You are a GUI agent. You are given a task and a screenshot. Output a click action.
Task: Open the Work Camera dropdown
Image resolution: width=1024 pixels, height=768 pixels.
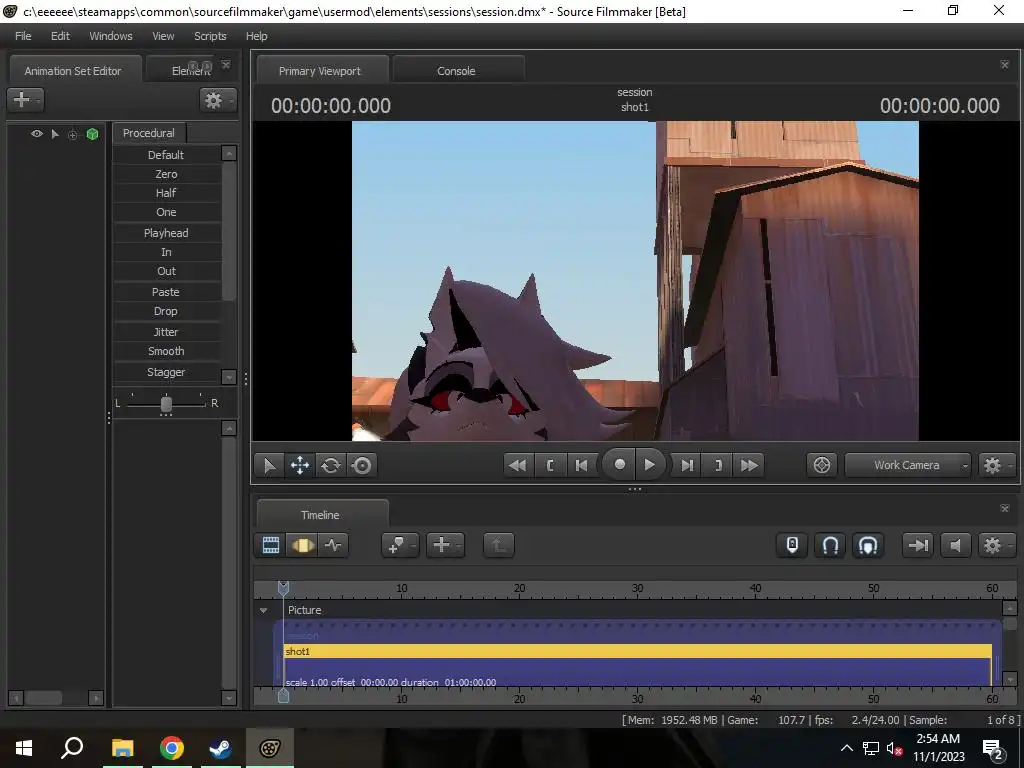908,465
